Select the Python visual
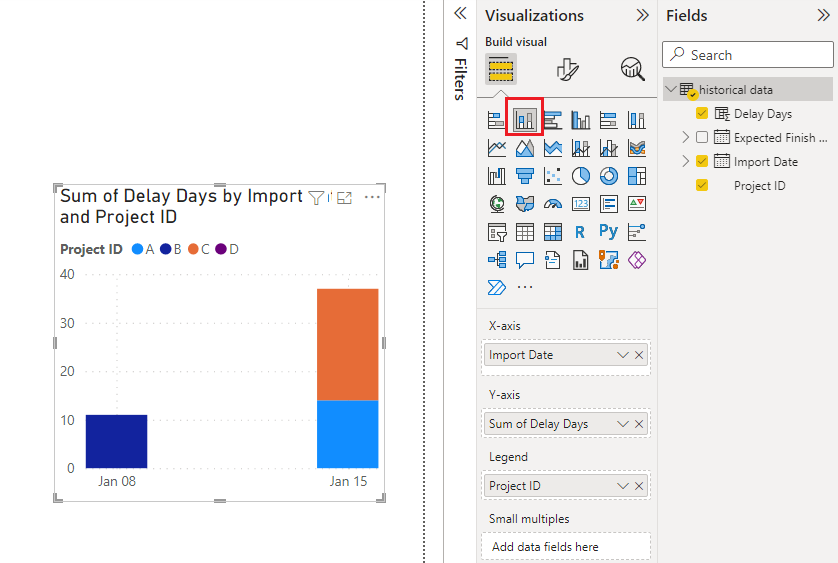Viewport: 838px width, 563px height. [x=608, y=231]
